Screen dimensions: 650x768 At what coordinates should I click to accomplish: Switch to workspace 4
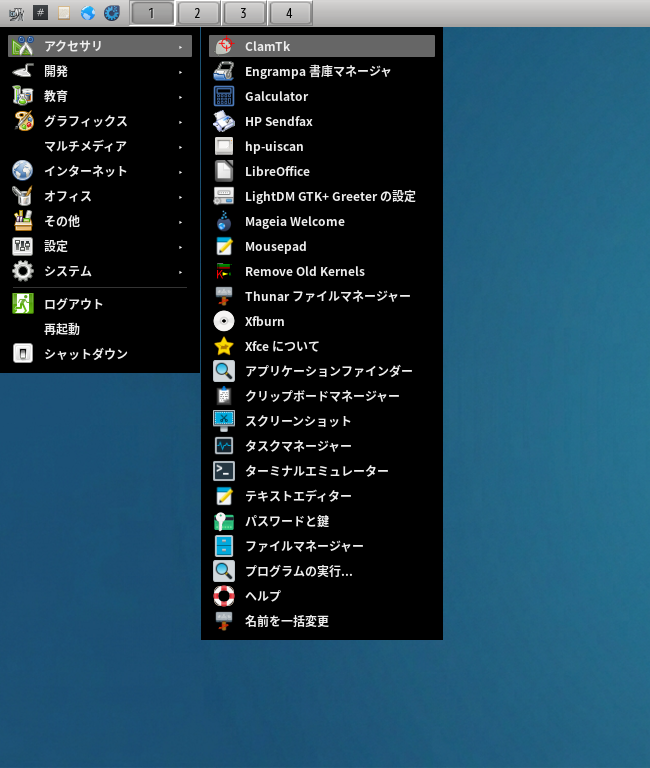click(x=289, y=13)
